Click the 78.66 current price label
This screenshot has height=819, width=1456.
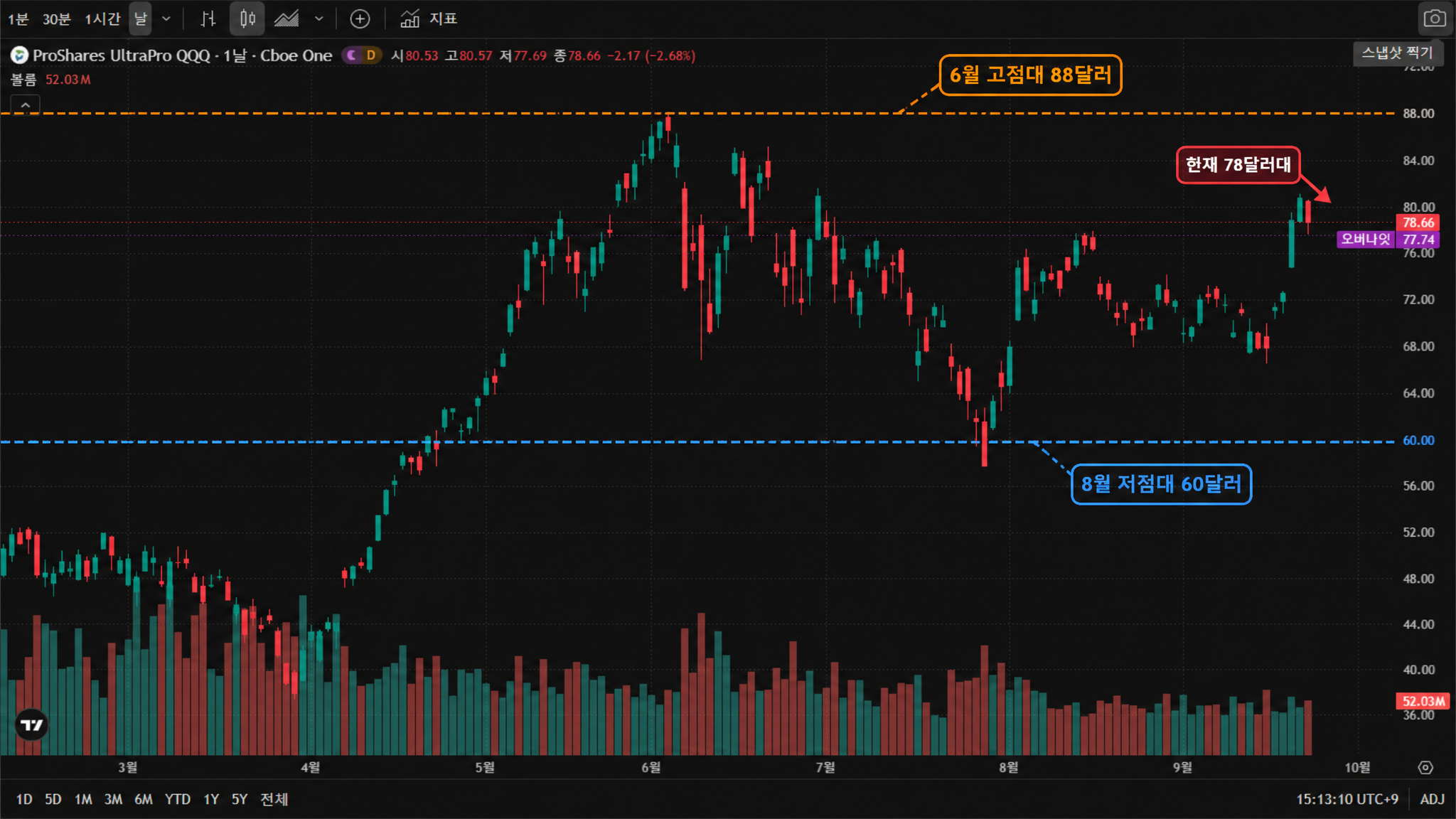click(x=1418, y=223)
